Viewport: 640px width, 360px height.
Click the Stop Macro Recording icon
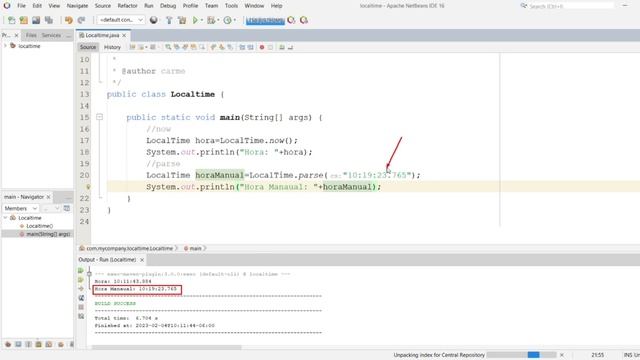pos(270,47)
